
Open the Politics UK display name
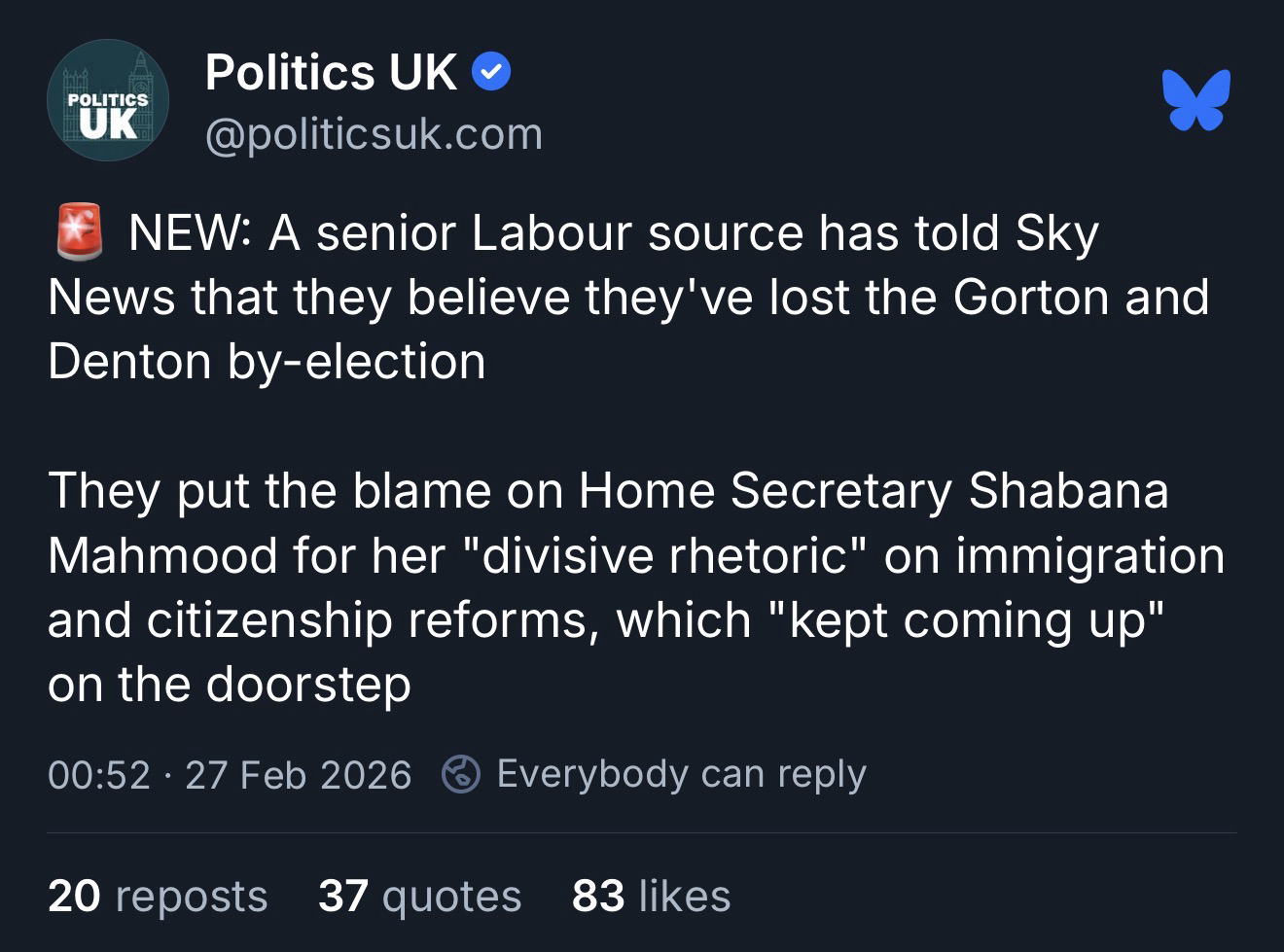pyautogui.click(x=331, y=73)
